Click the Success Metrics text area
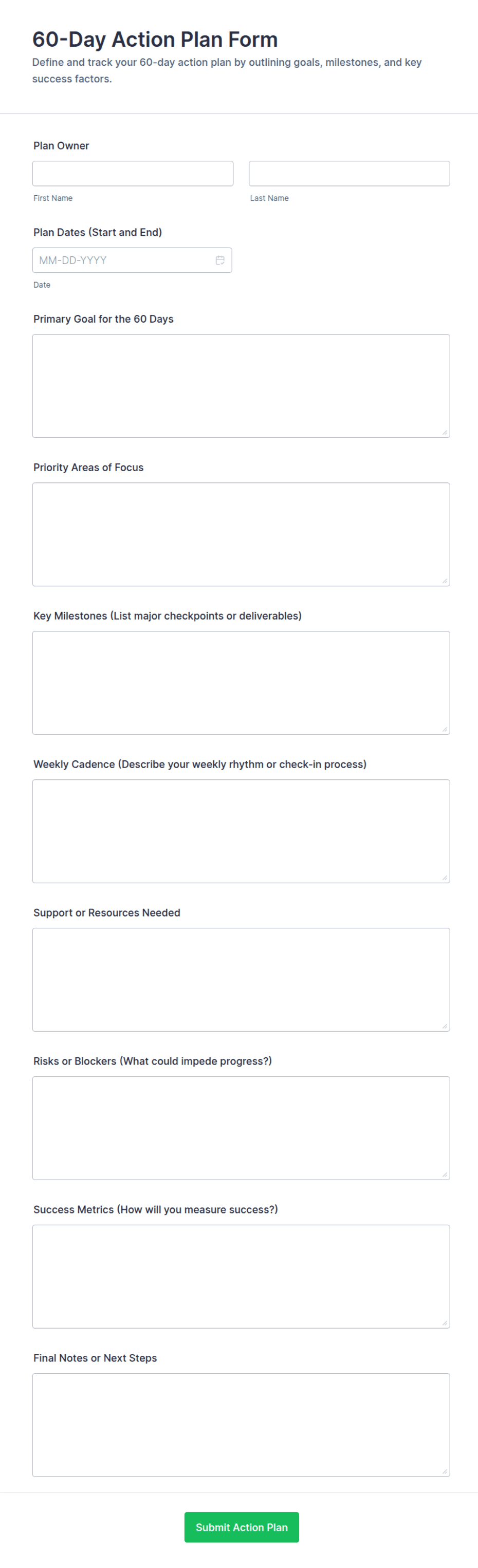 click(x=241, y=1277)
